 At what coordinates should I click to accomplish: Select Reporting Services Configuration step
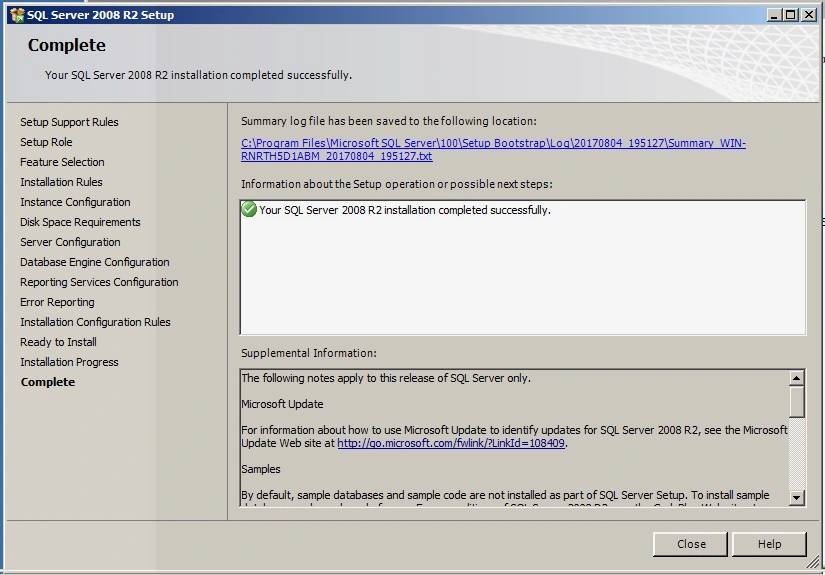tap(99, 282)
